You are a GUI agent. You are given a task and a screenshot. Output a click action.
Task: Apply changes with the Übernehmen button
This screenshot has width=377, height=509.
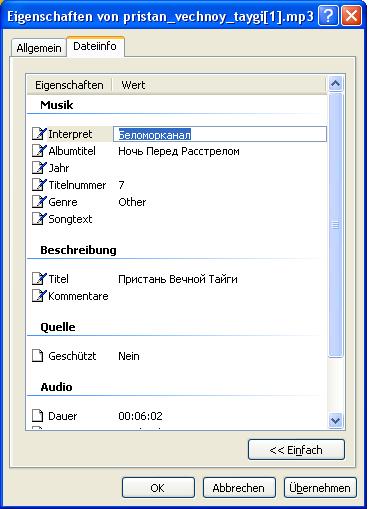(320, 488)
